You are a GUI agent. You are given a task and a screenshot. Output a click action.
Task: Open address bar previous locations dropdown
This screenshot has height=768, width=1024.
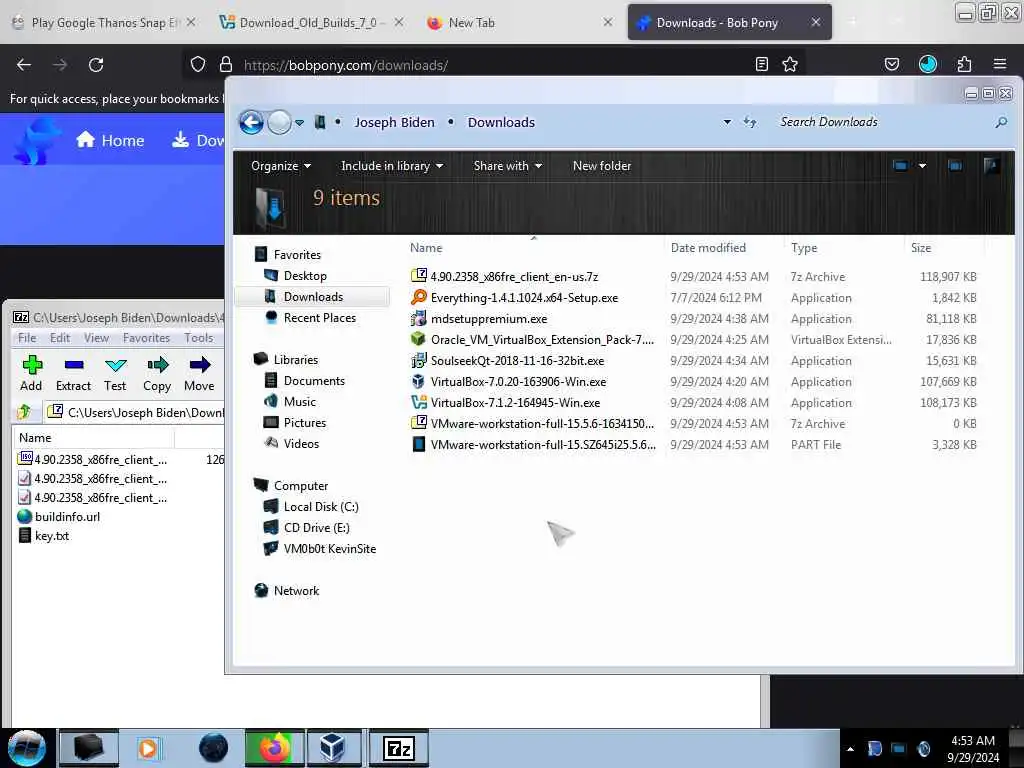(727, 122)
